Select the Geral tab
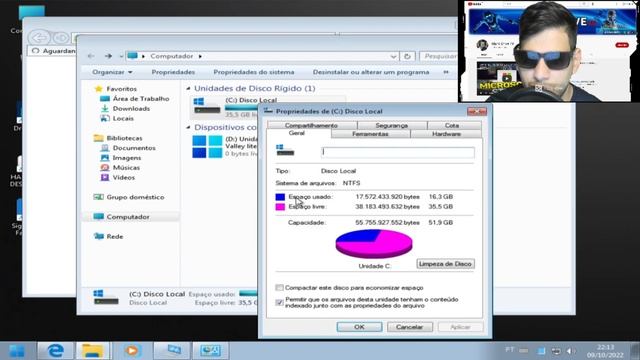 [x=297, y=133]
